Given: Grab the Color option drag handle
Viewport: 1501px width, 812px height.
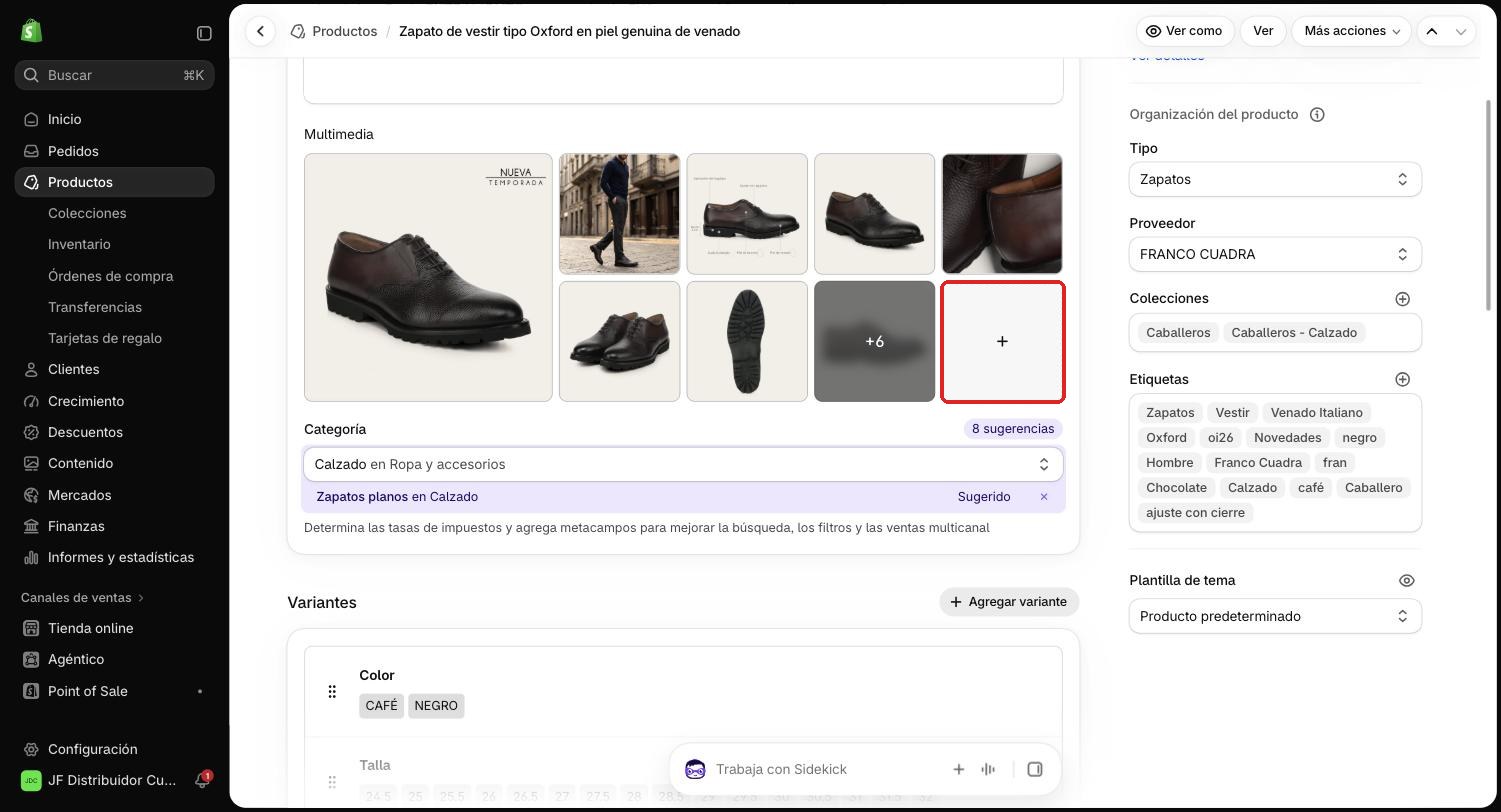Looking at the screenshot, I should pyautogui.click(x=332, y=692).
